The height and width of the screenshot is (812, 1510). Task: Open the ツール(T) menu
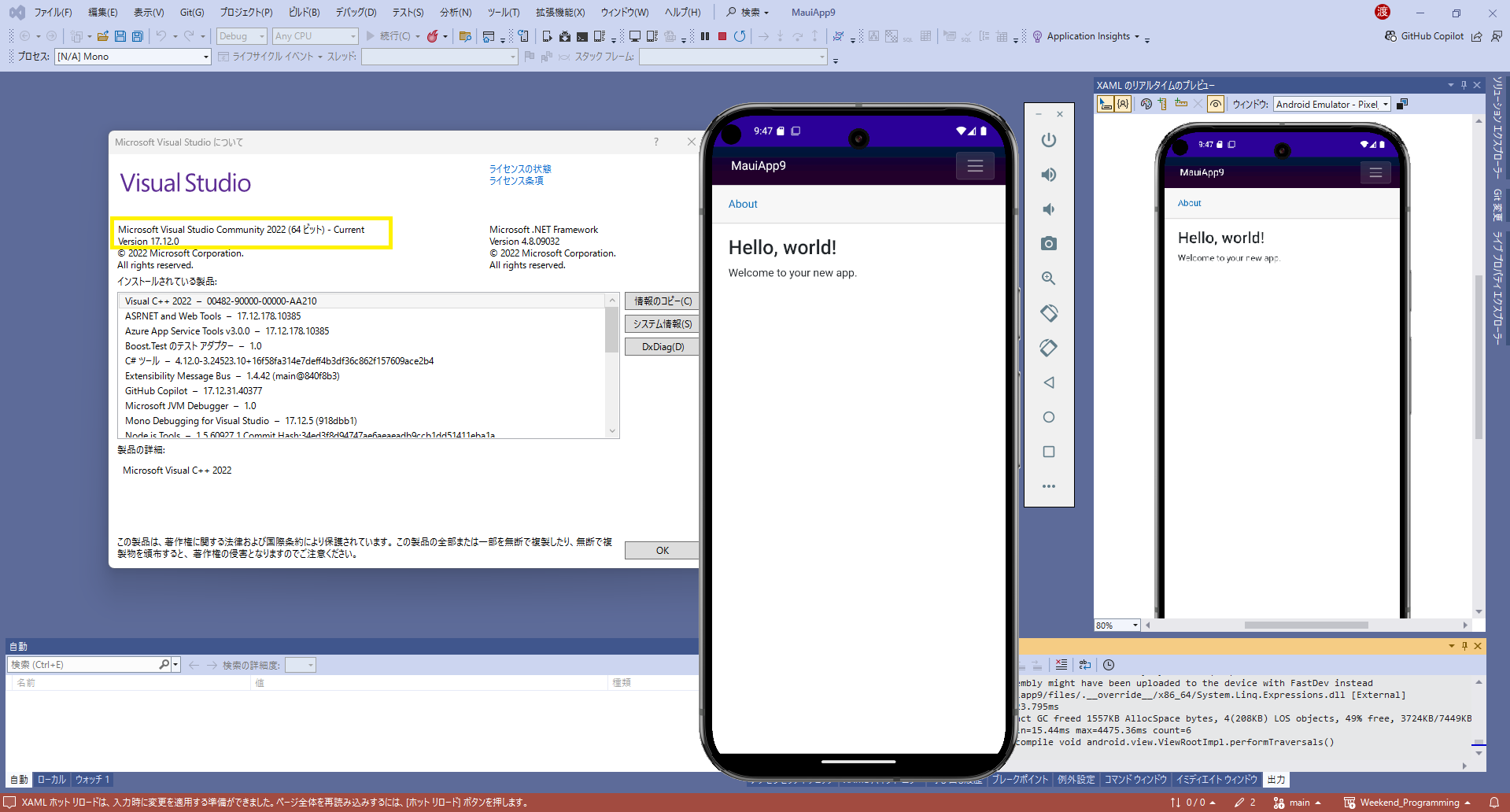(x=503, y=13)
